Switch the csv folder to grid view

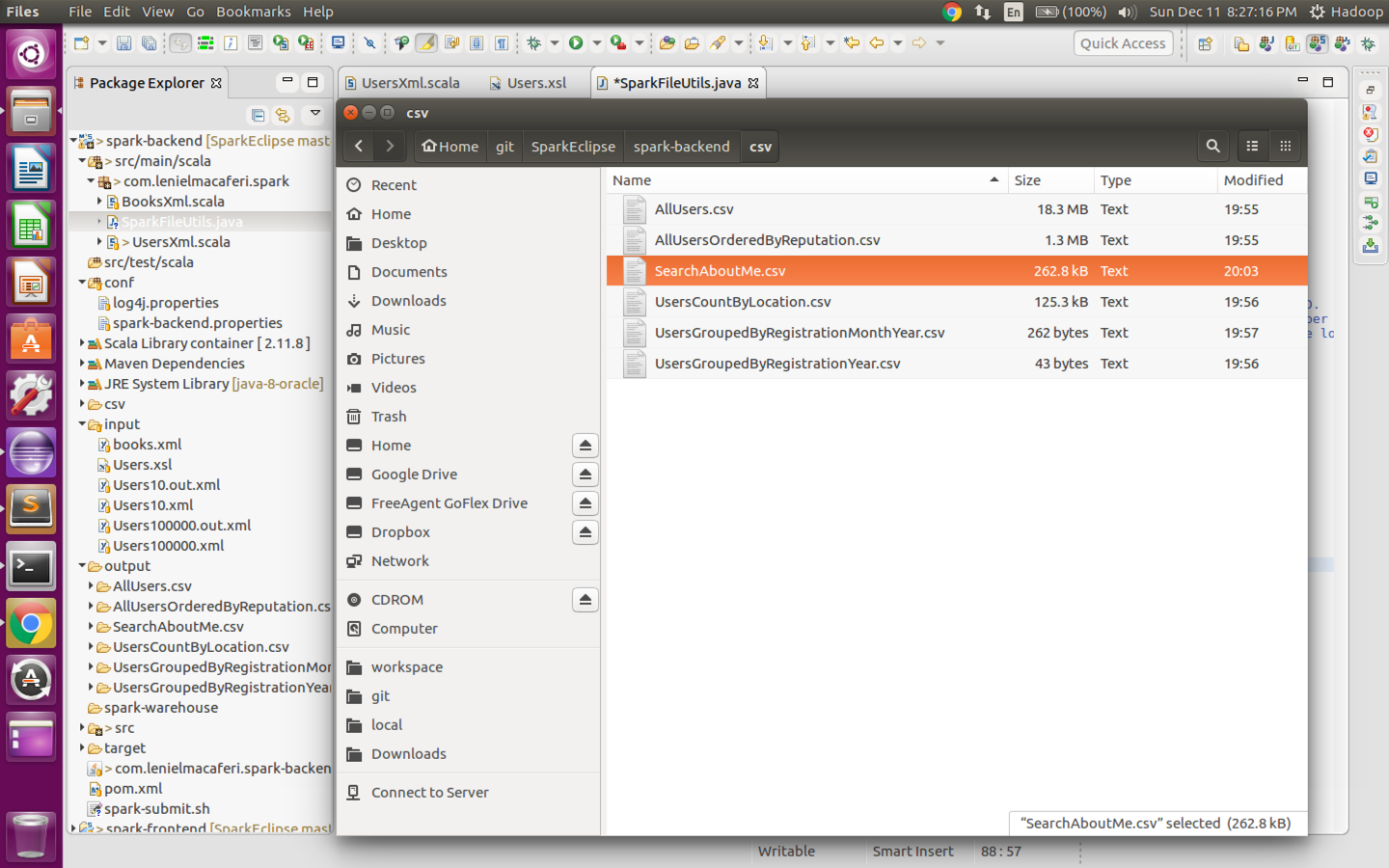point(1285,146)
